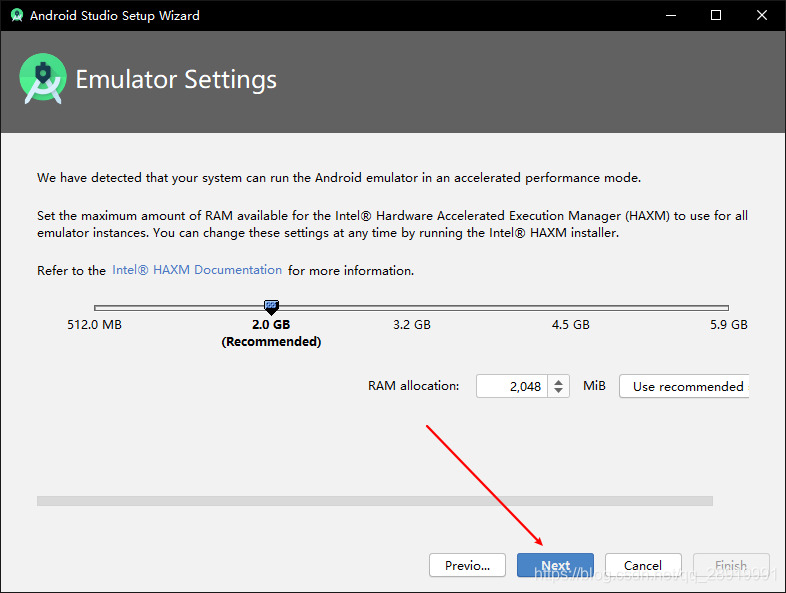The width and height of the screenshot is (786, 593).
Task: Click the 4.5 GB slider label
Action: coord(570,325)
